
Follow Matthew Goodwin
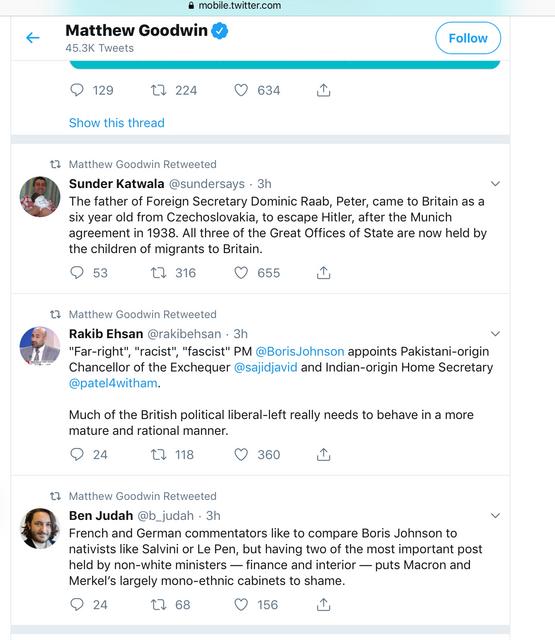tap(468, 38)
